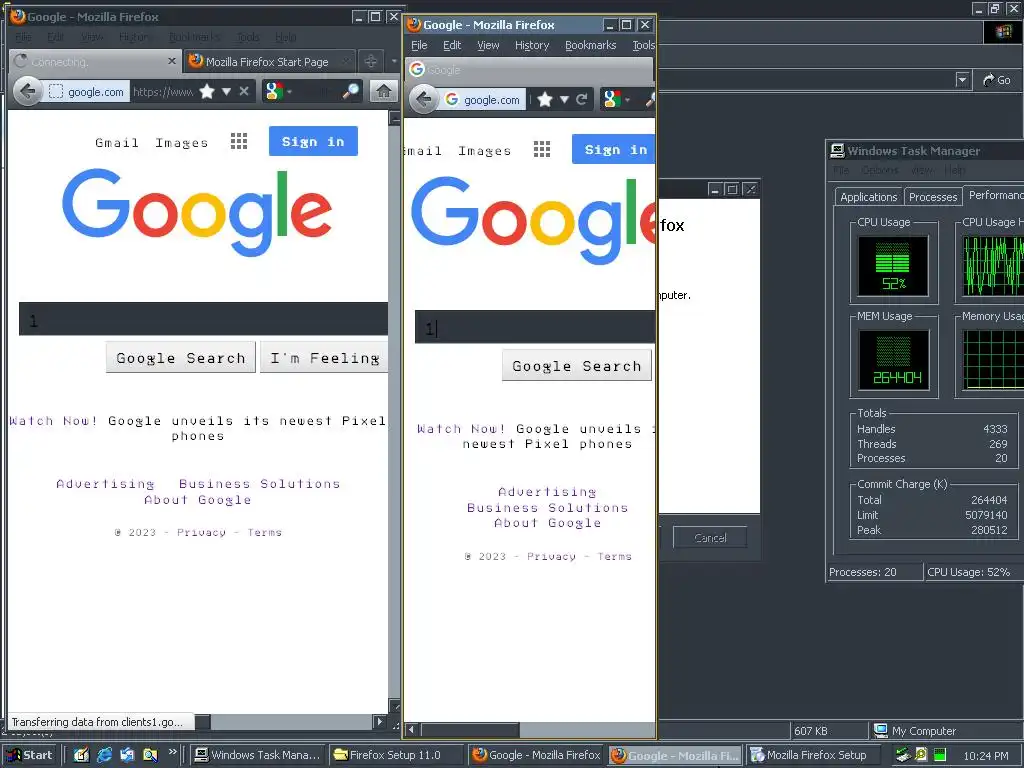Screen dimensions: 1024x768
Task: Click Sign in button in front Firefox
Action: click(x=613, y=149)
